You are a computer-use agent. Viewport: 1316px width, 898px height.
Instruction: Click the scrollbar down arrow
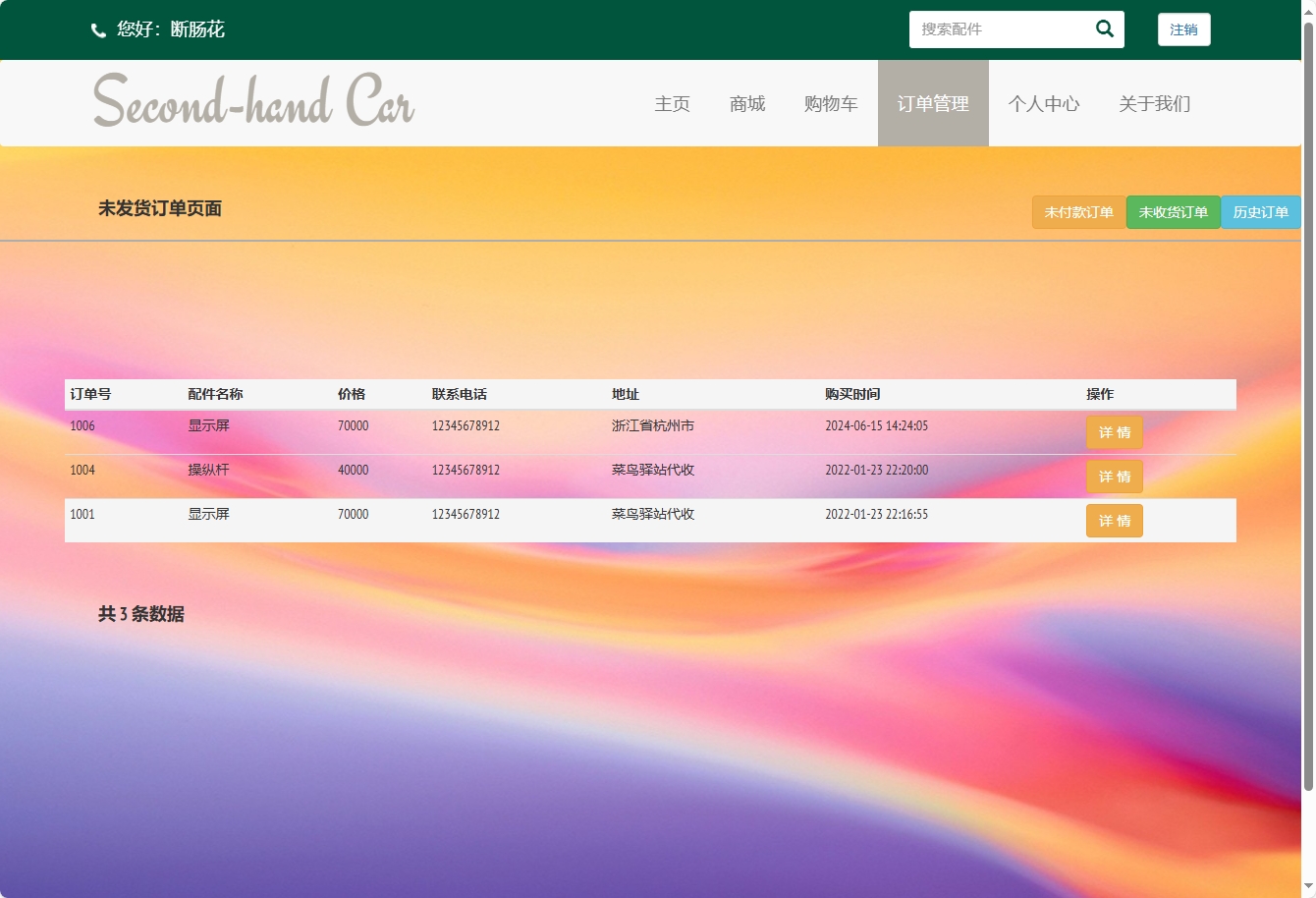pyautogui.click(x=1307, y=889)
